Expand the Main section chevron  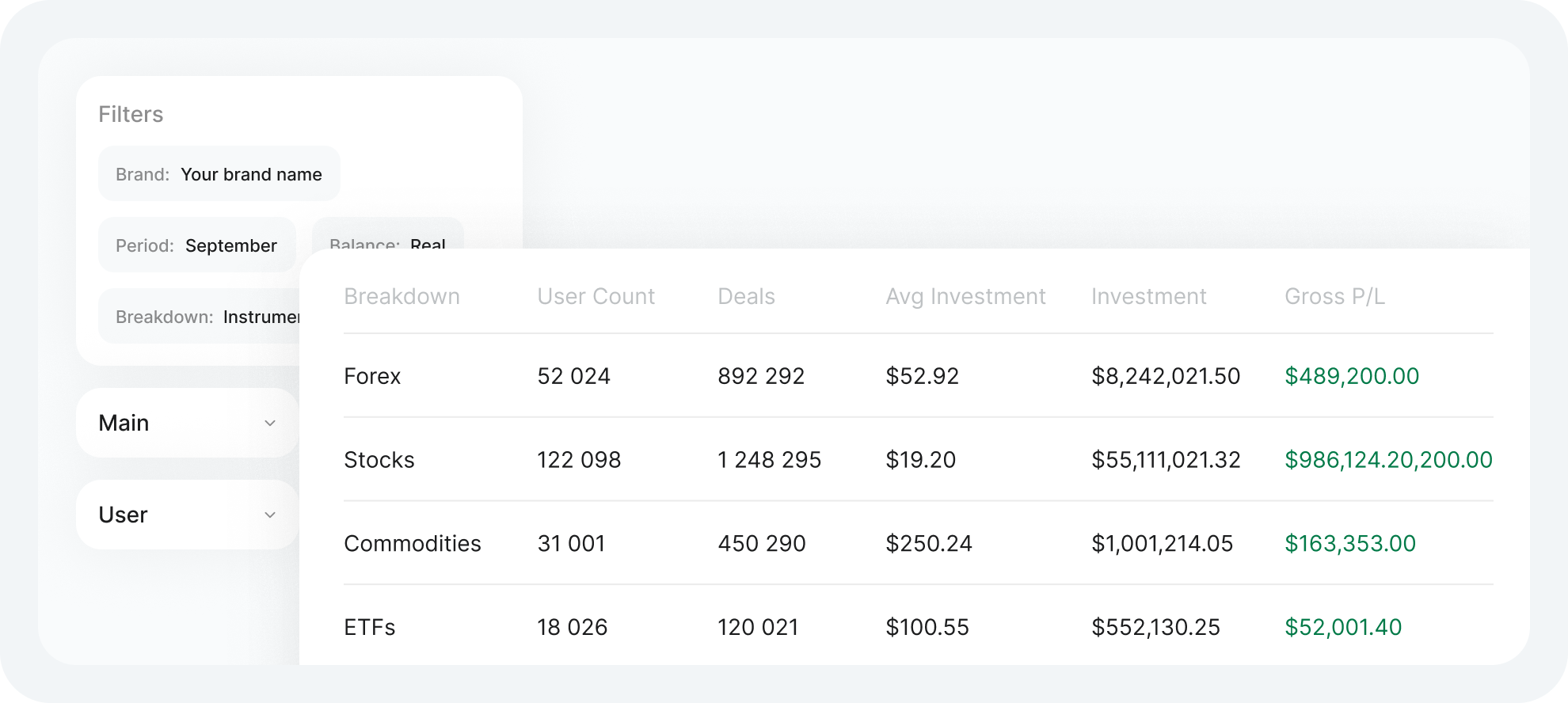(270, 424)
